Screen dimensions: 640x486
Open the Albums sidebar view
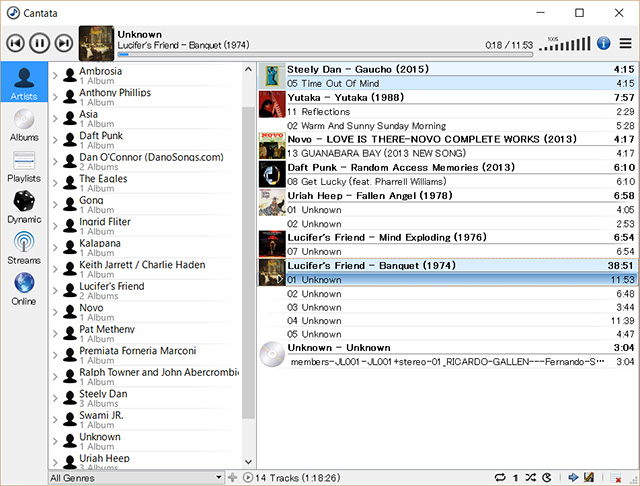(x=24, y=124)
